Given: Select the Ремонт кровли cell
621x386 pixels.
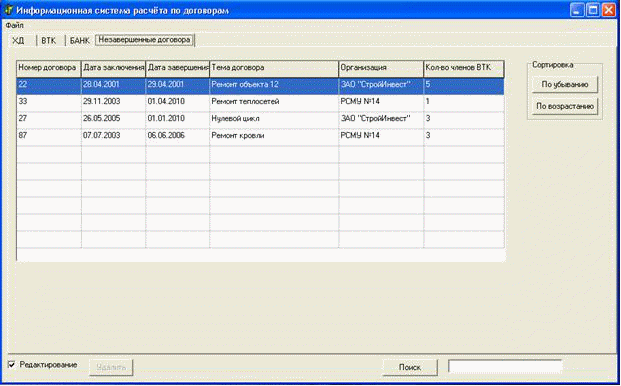Looking at the screenshot, I should [274, 137].
